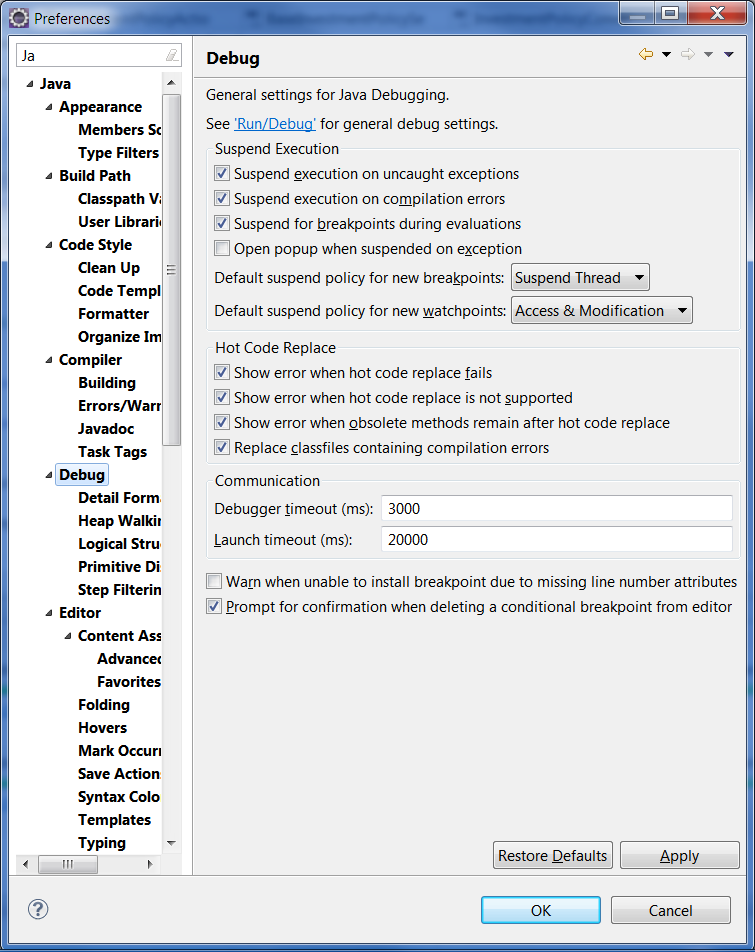Open the preferences view menu arrow
The width and height of the screenshot is (755, 952).
coord(729,55)
